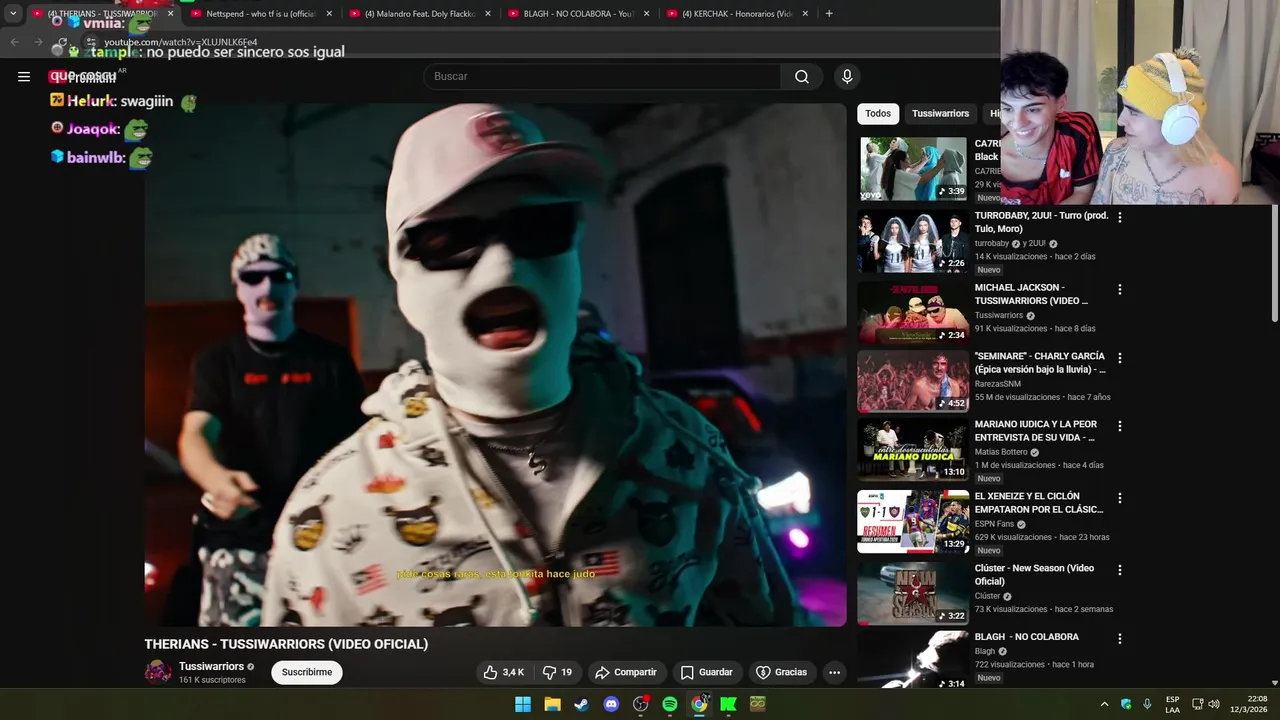
Task: Share the video with Compartir
Action: pyautogui.click(x=625, y=672)
